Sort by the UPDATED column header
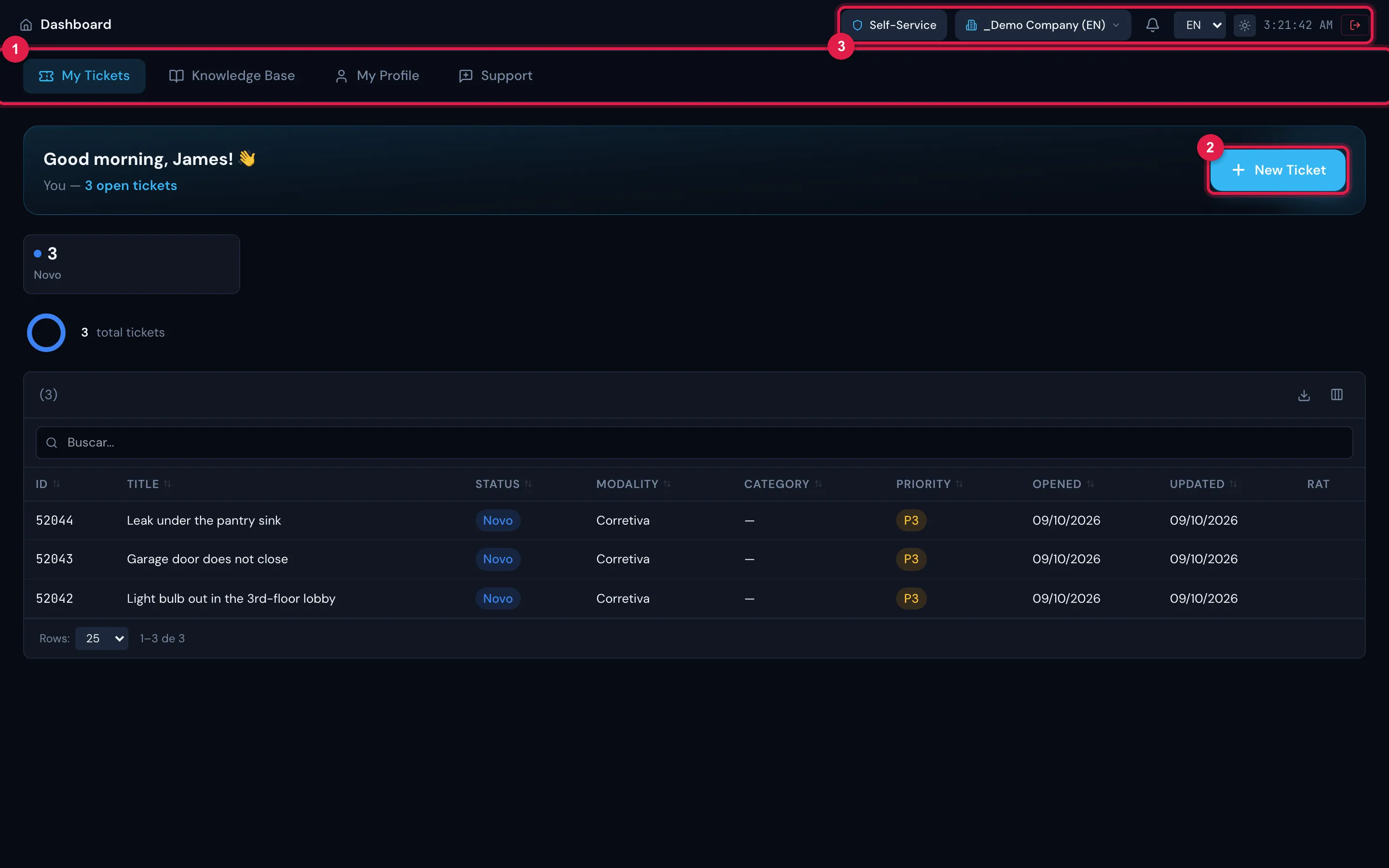 pos(1203,484)
